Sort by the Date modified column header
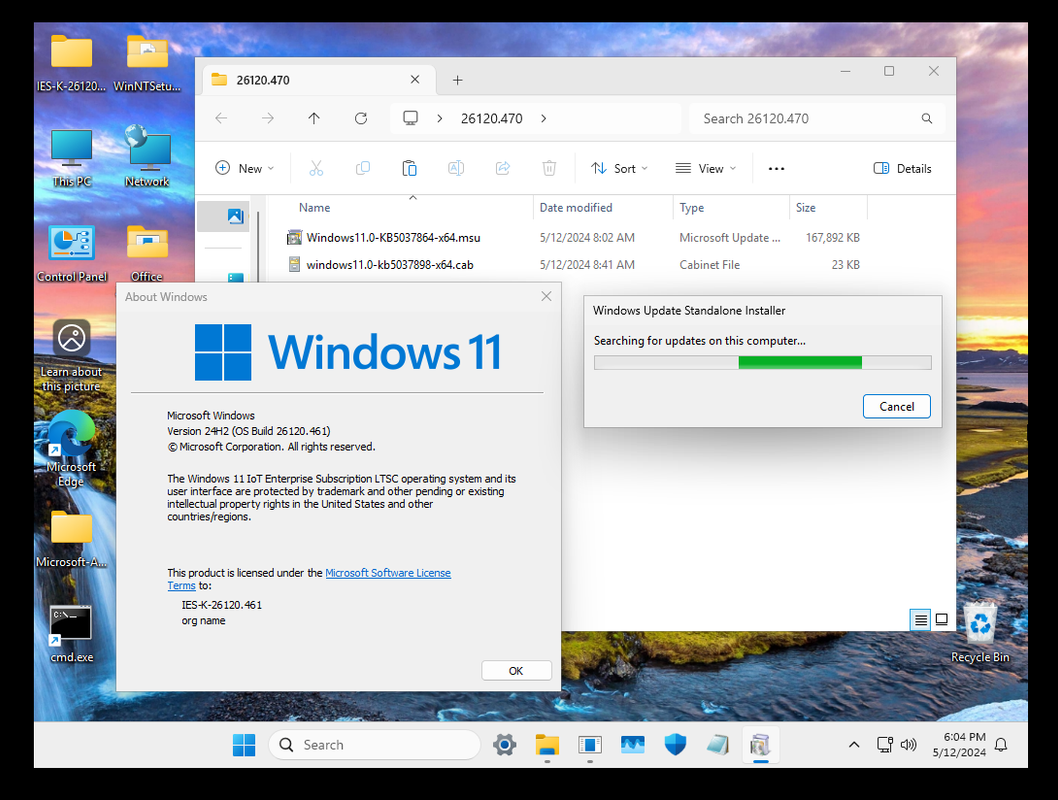This screenshot has height=800, width=1058. tap(603, 208)
